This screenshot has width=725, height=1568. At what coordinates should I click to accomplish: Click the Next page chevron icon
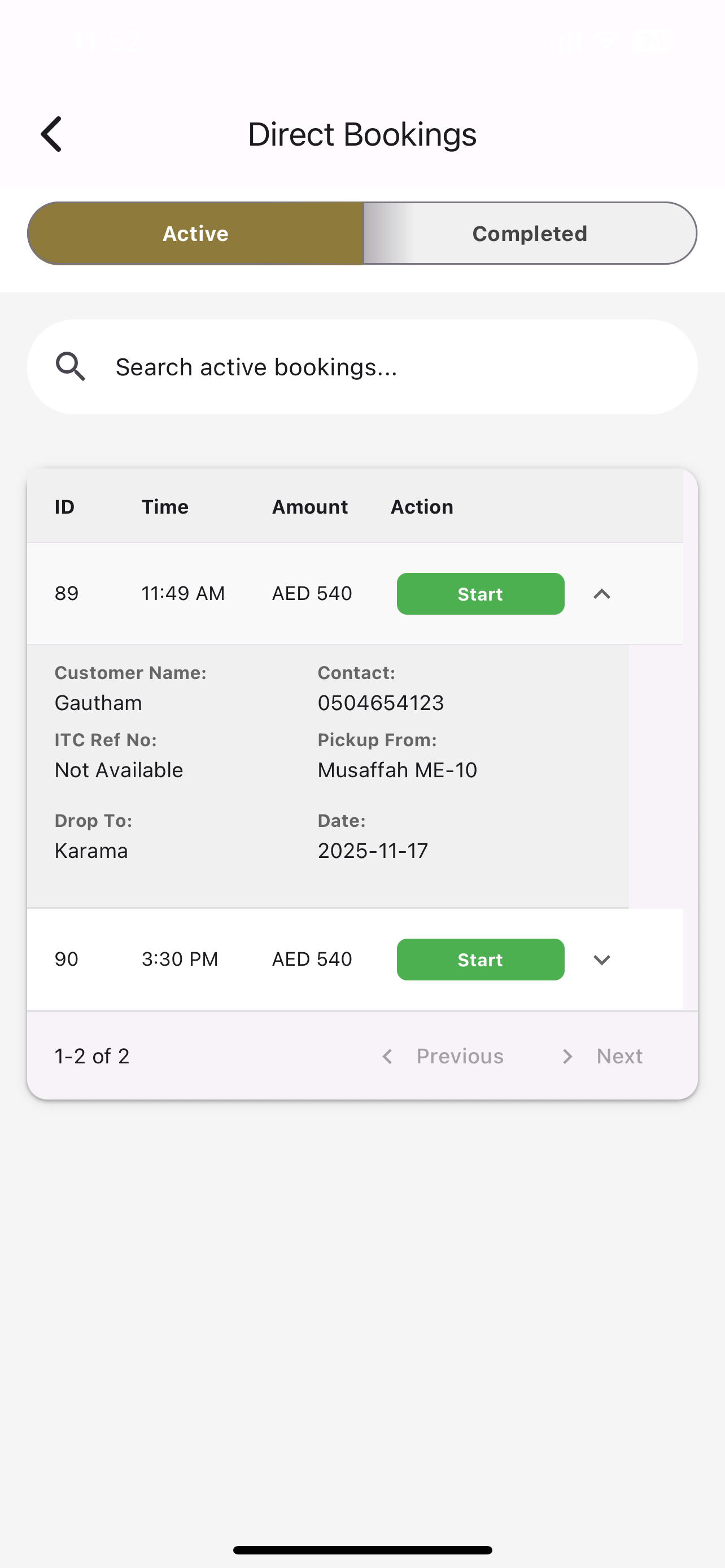click(567, 1056)
